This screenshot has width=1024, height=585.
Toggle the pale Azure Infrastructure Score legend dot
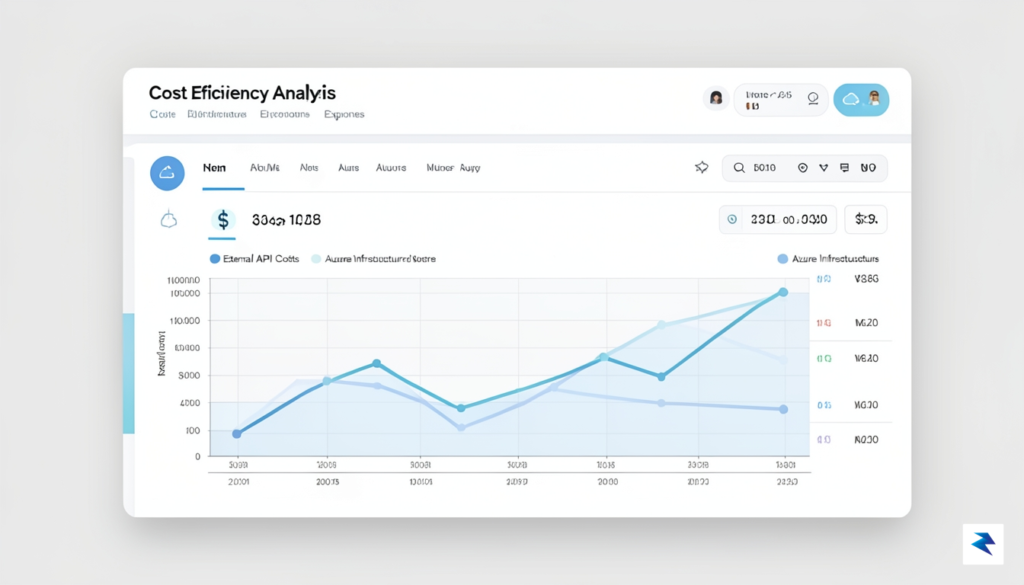pos(316,259)
